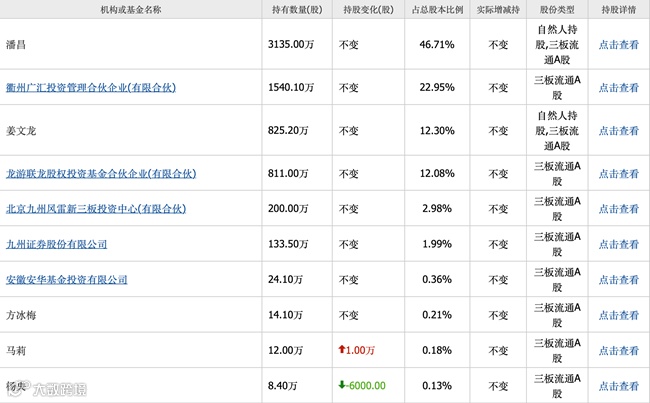Click the 机构或基金名称 column header
650x403 pixels.
[x=131, y=10]
